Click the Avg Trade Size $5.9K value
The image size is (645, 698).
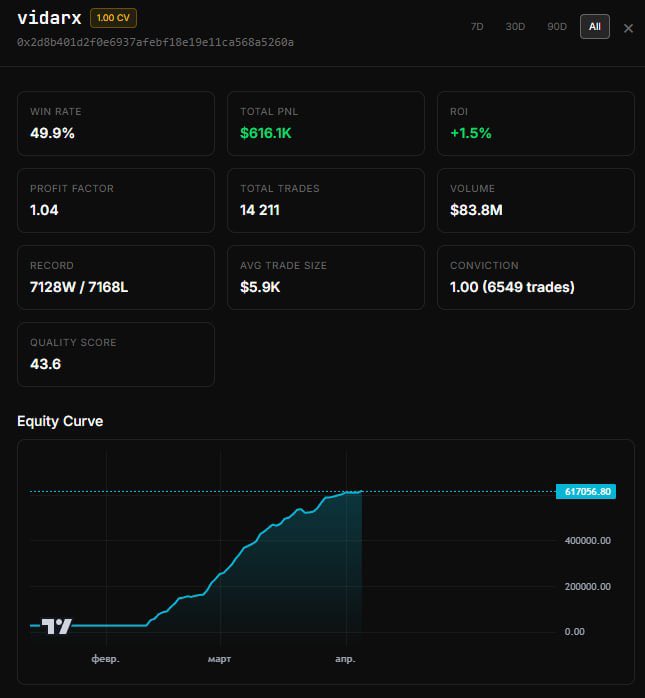click(260, 287)
